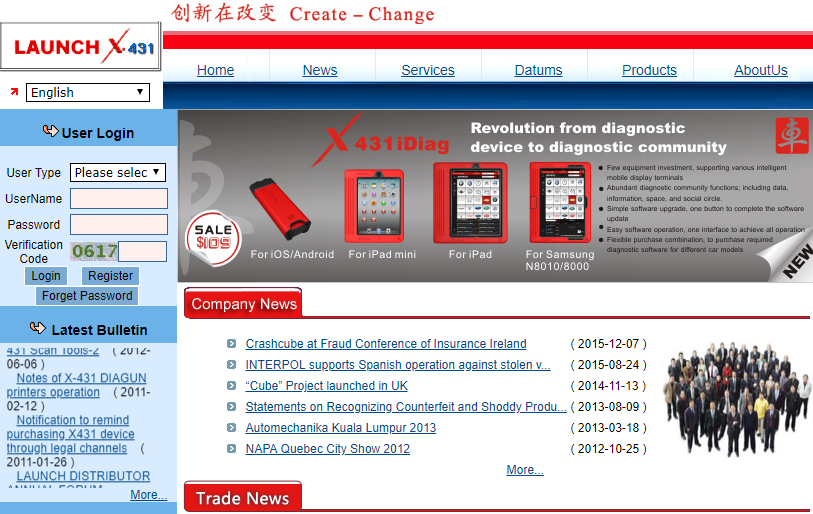Screen dimensions: 813x514
Task: Click the LAUNCH X-431 logo
Action: (x=80, y=46)
